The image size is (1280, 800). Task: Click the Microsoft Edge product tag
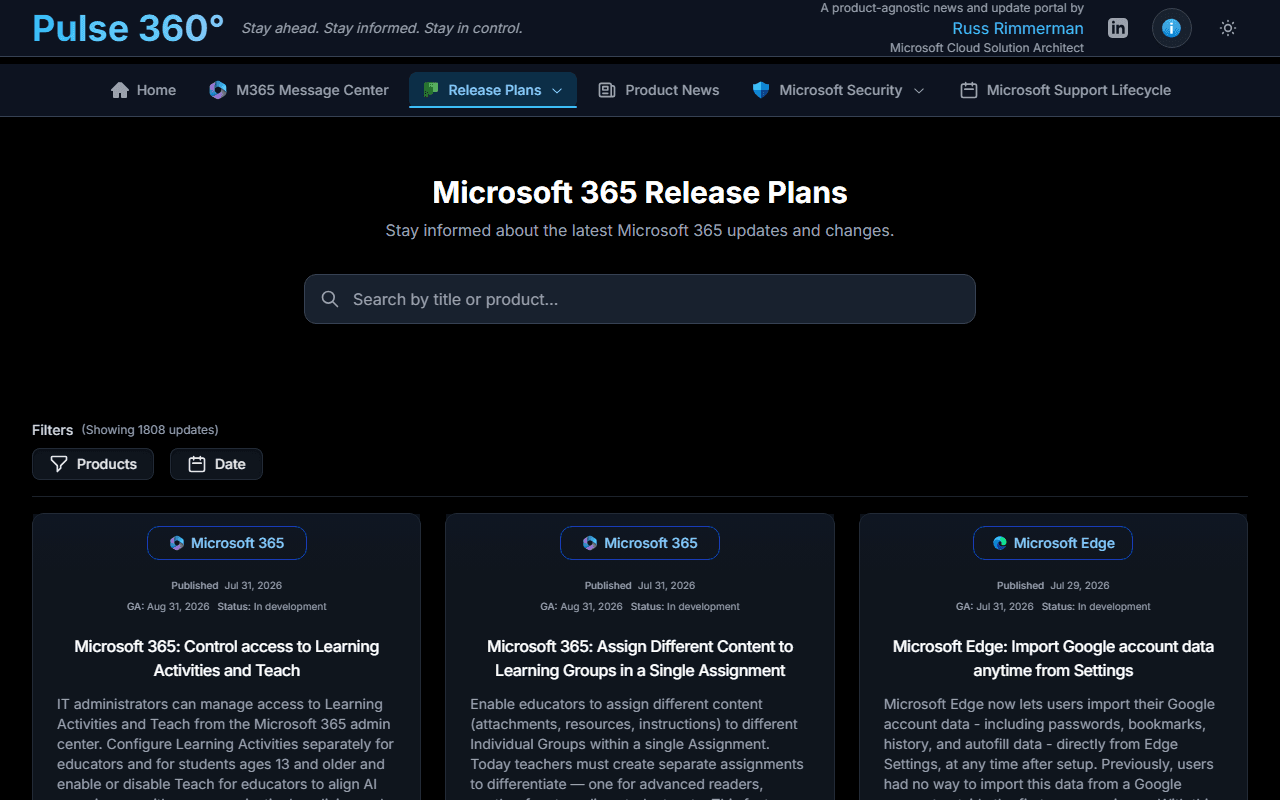click(1053, 543)
